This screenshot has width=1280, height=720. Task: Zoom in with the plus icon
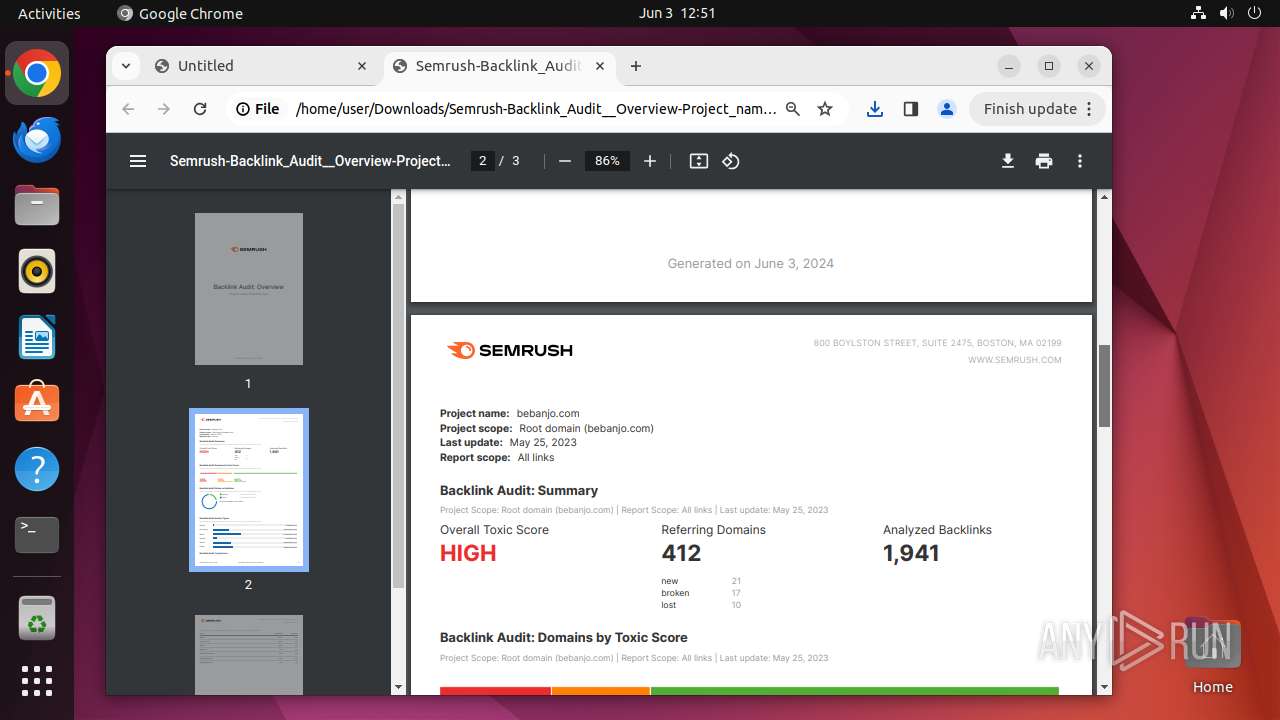[x=650, y=161]
